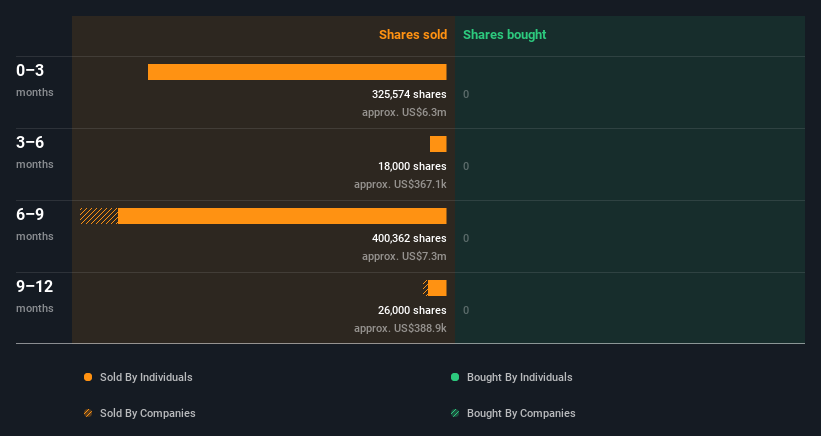Toggle the 'Bought By Companies' legend label
This screenshot has width=821, height=436.
[521, 413]
